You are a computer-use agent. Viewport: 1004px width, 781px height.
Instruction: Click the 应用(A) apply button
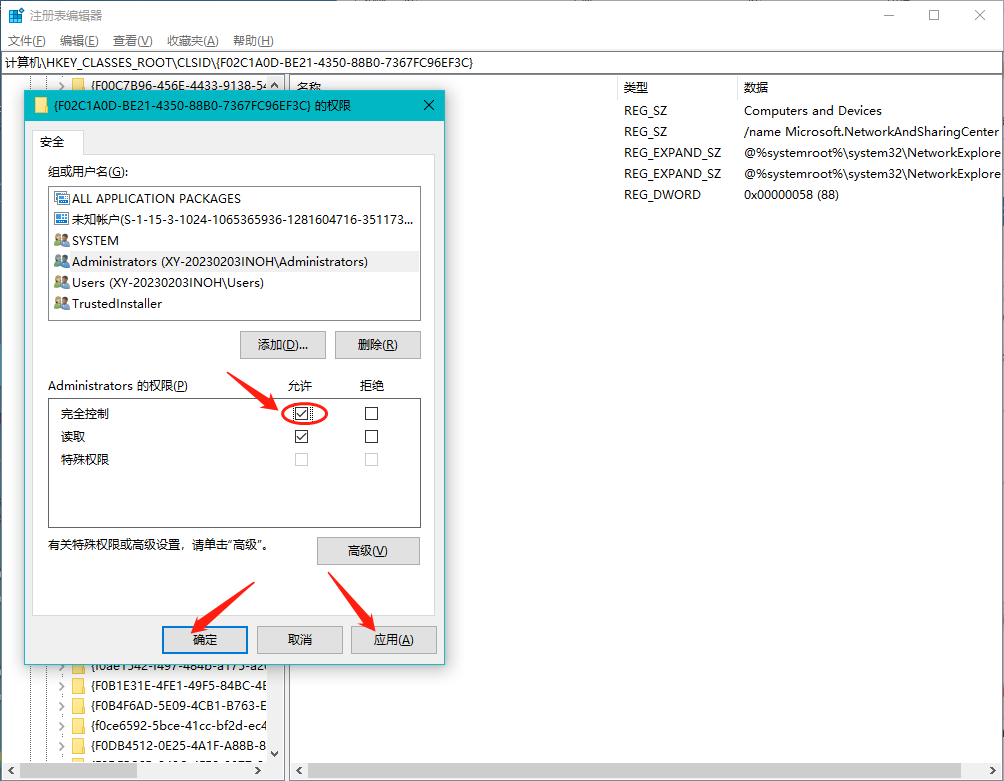(394, 640)
